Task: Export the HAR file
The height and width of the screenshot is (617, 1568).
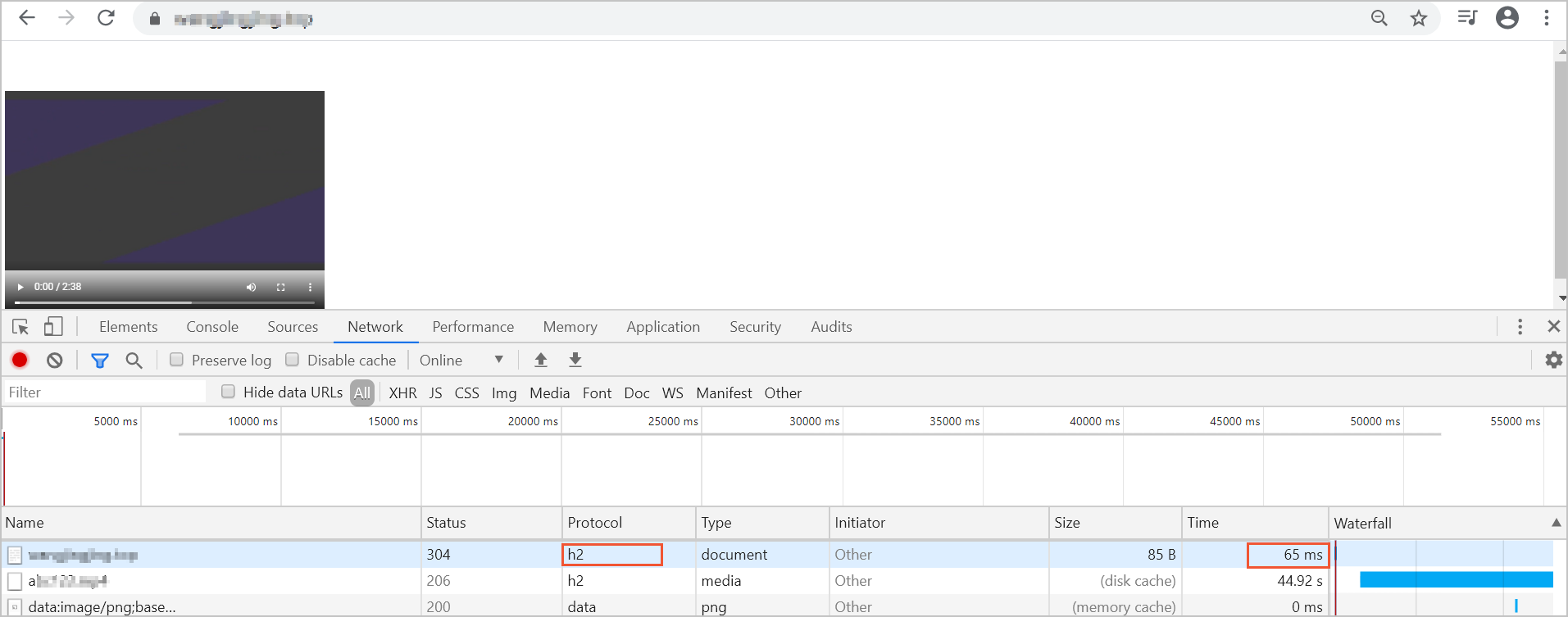Action: pos(575,360)
